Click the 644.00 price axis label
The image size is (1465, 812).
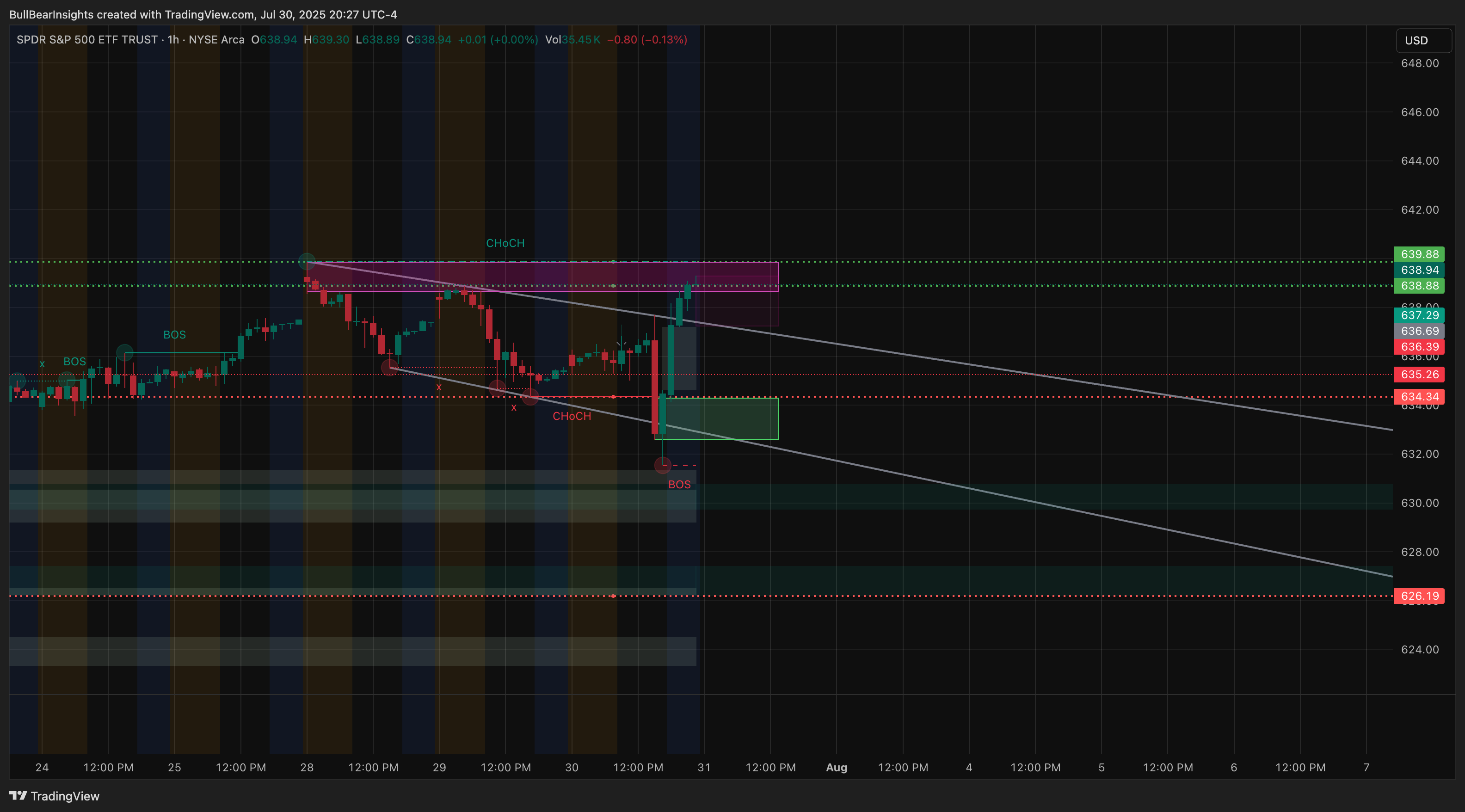pyautogui.click(x=1420, y=161)
